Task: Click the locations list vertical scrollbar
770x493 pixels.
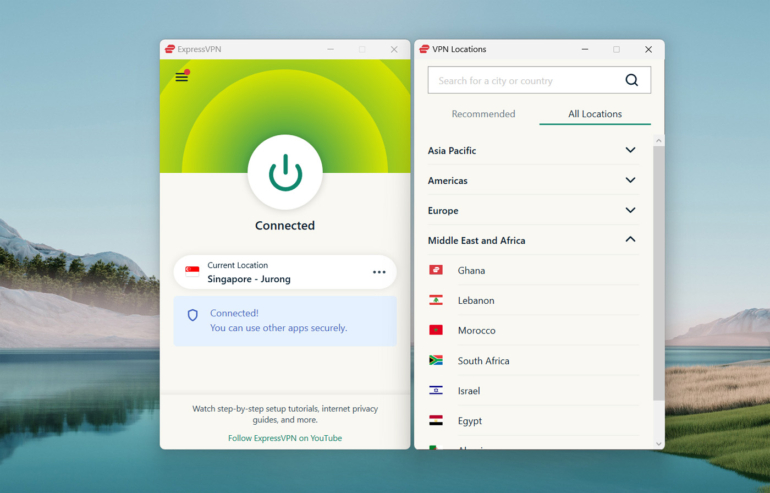Action: [x=658, y=270]
